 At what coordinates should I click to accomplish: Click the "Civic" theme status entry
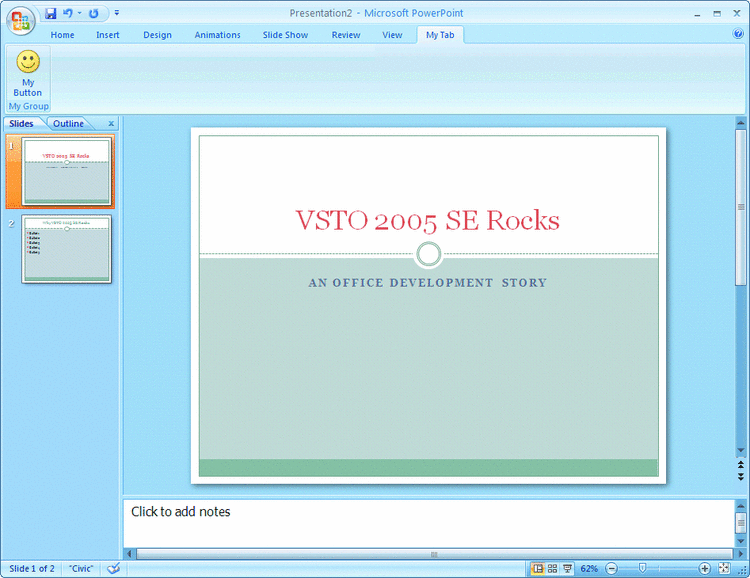pos(81,568)
